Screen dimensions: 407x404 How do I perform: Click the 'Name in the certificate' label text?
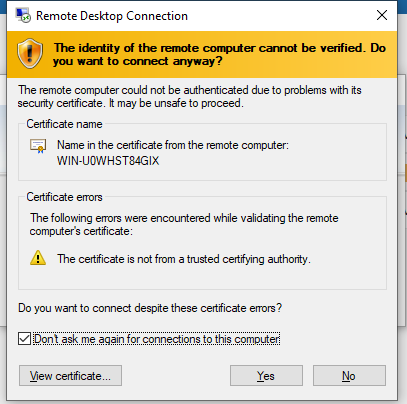(173, 145)
